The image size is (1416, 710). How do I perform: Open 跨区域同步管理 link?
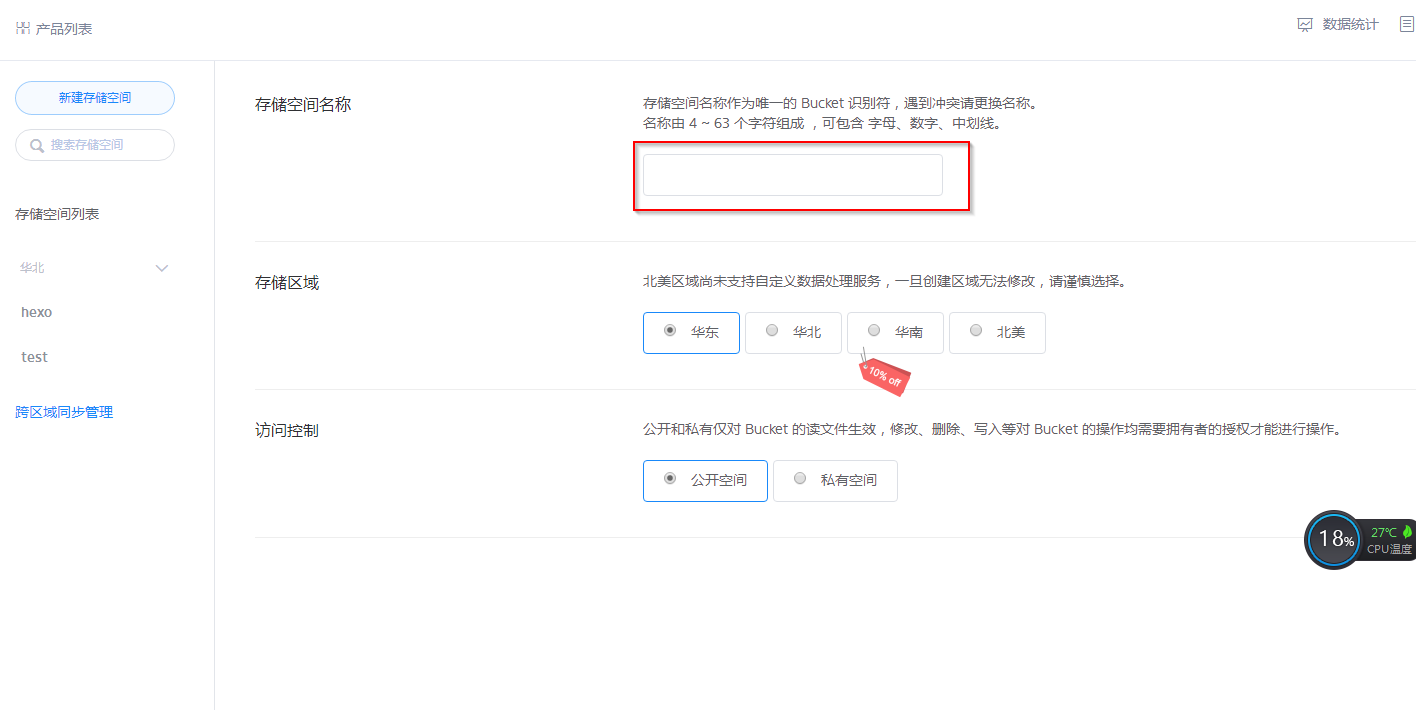[64, 411]
